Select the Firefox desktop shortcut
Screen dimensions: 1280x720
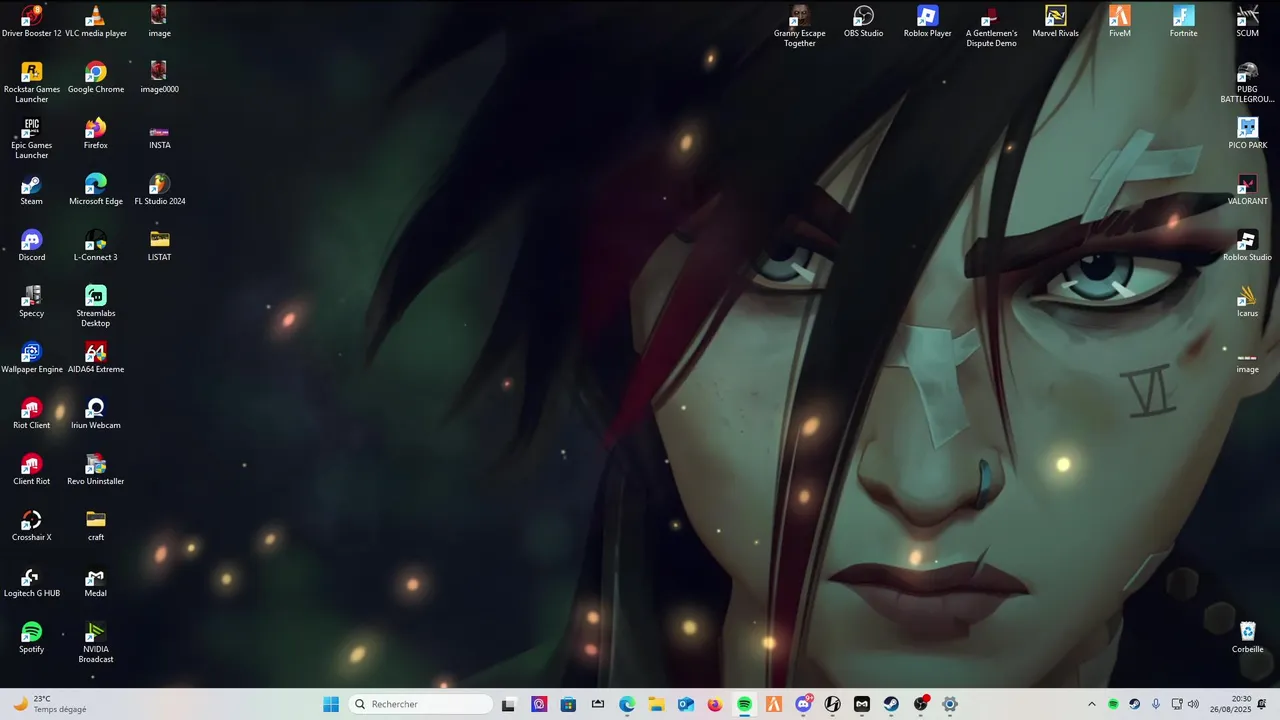coord(96,133)
